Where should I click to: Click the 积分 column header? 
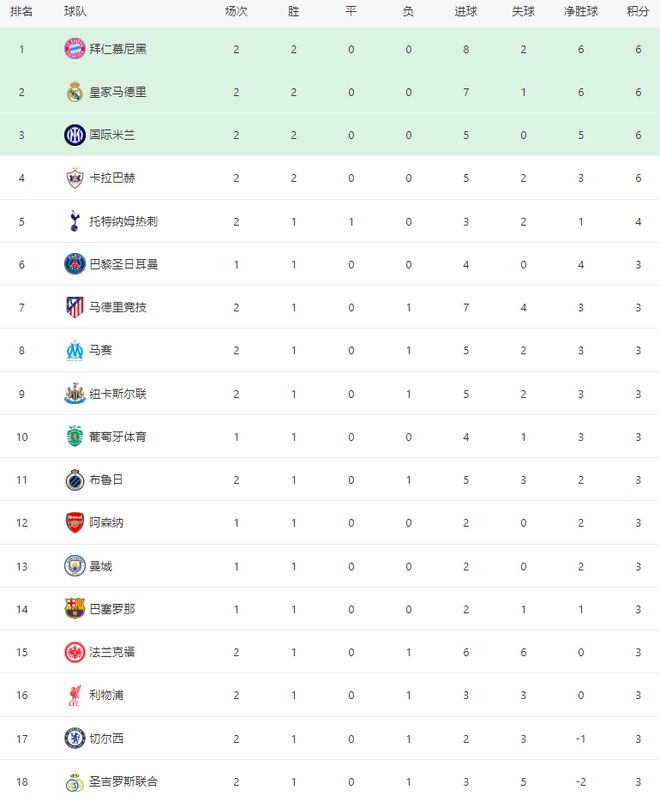click(x=638, y=11)
